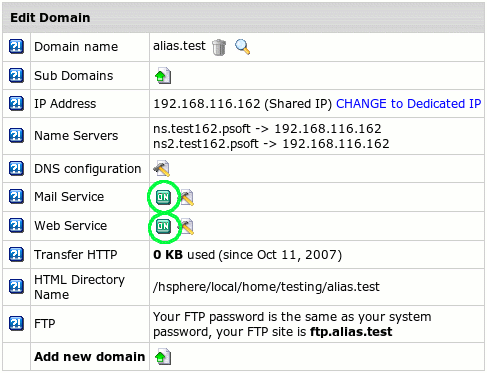This screenshot has width=487, height=373.
Task: Open help for Name Servers row
Action: [x=16, y=136]
